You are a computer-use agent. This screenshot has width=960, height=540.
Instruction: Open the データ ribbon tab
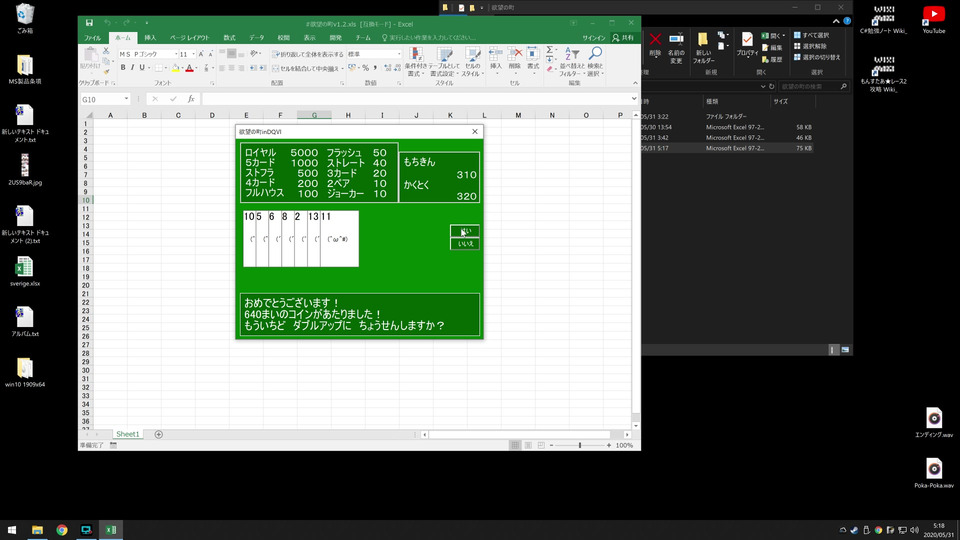tap(257, 37)
